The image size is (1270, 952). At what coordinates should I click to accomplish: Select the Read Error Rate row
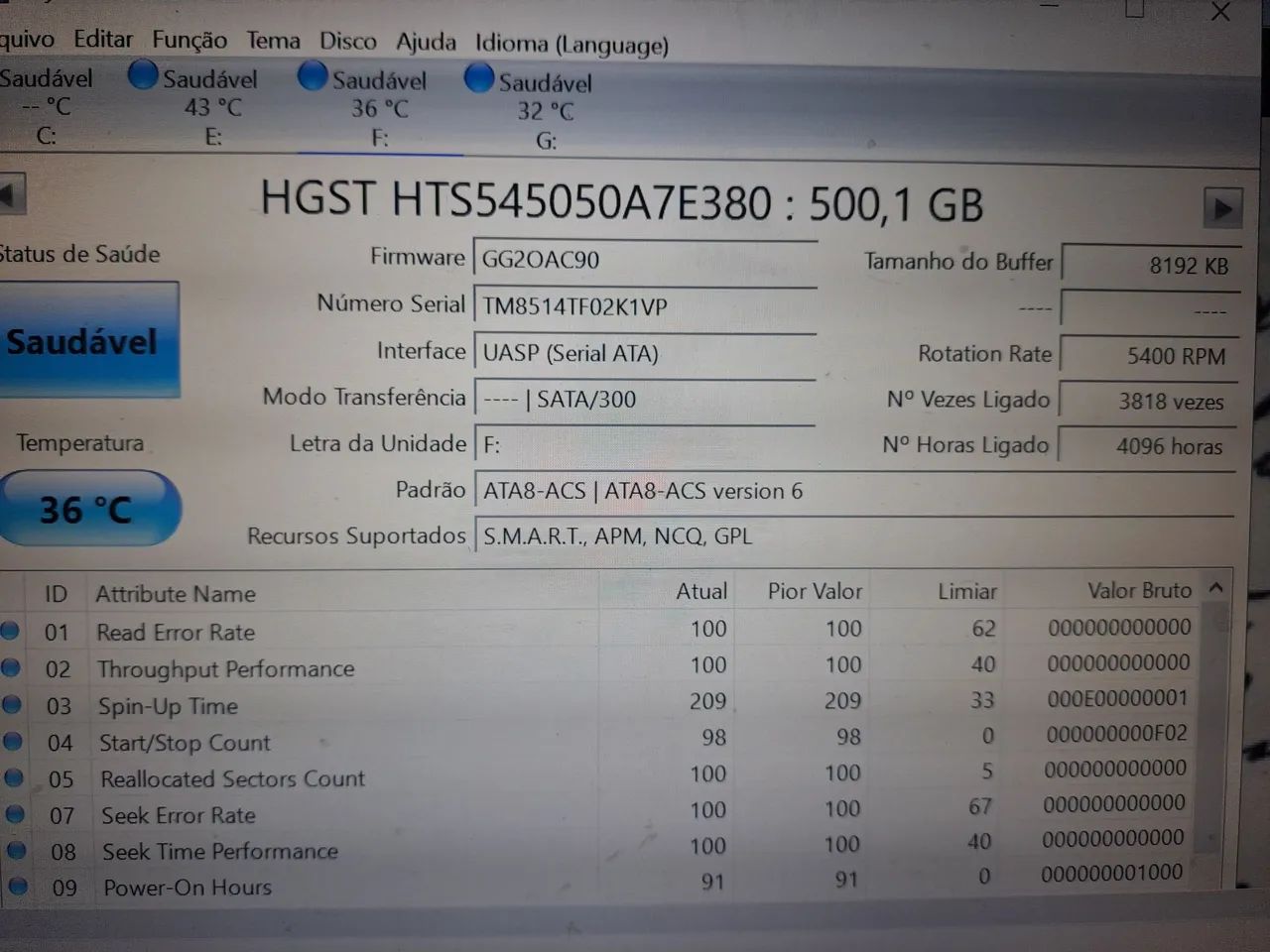tap(599, 631)
